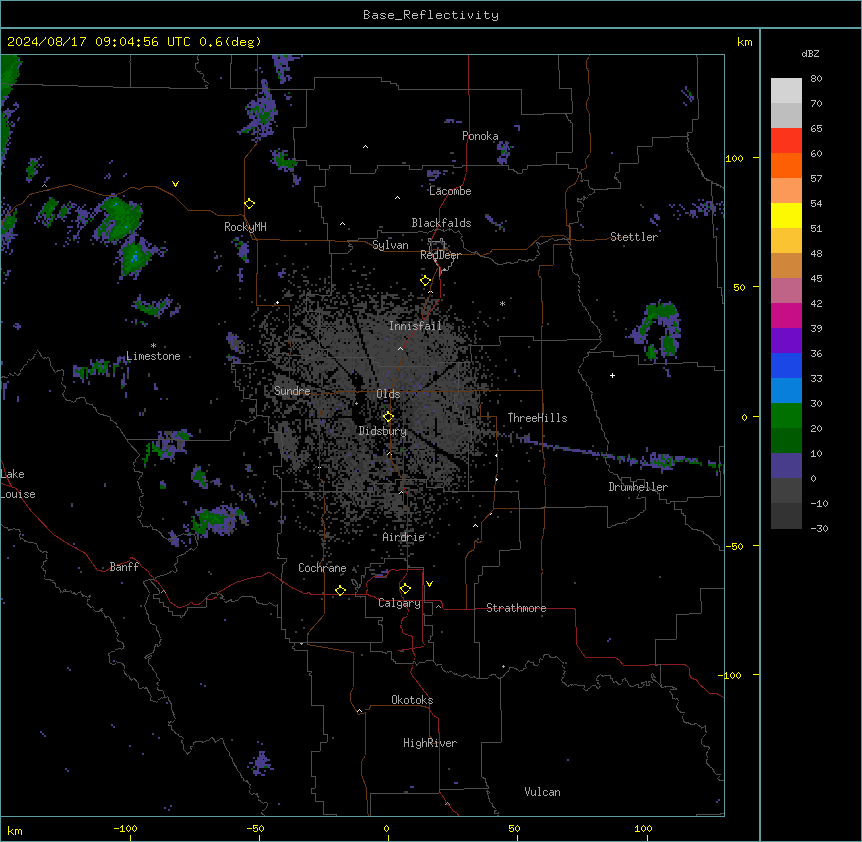Click the RockyMH town label

click(245, 226)
